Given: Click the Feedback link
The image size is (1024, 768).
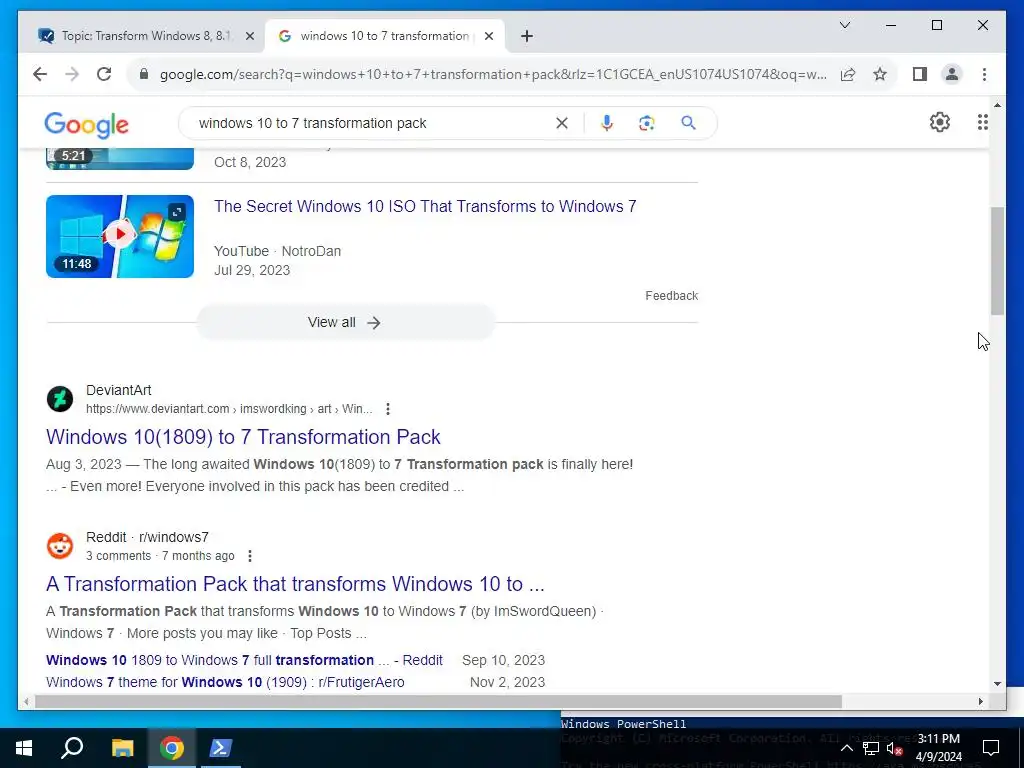Looking at the screenshot, I should pyautogui.click(x=671, y=296).
